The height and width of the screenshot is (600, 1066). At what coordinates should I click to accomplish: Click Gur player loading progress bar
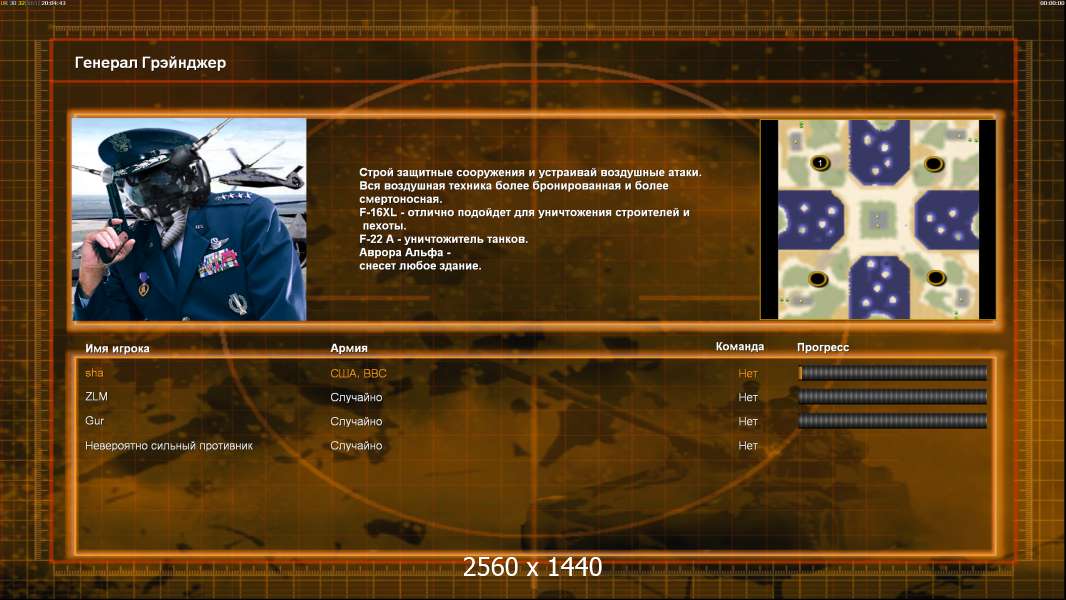(893, 421)
